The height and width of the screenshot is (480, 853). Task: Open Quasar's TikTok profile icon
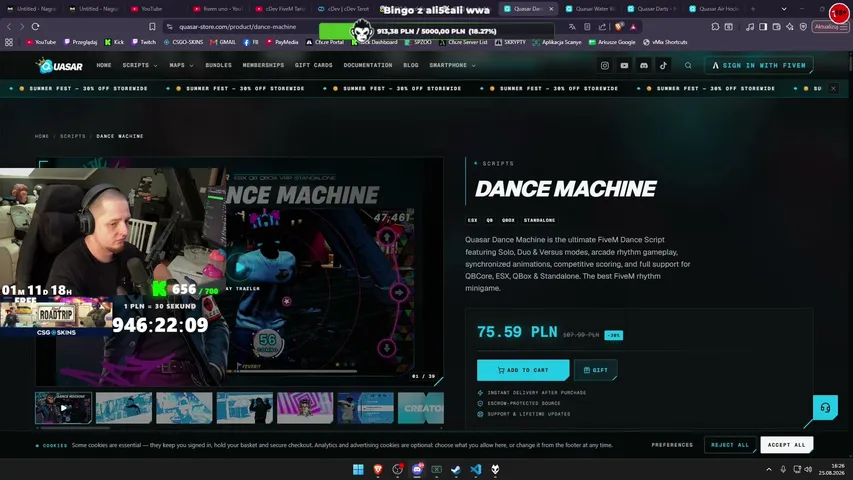(663, 65)
